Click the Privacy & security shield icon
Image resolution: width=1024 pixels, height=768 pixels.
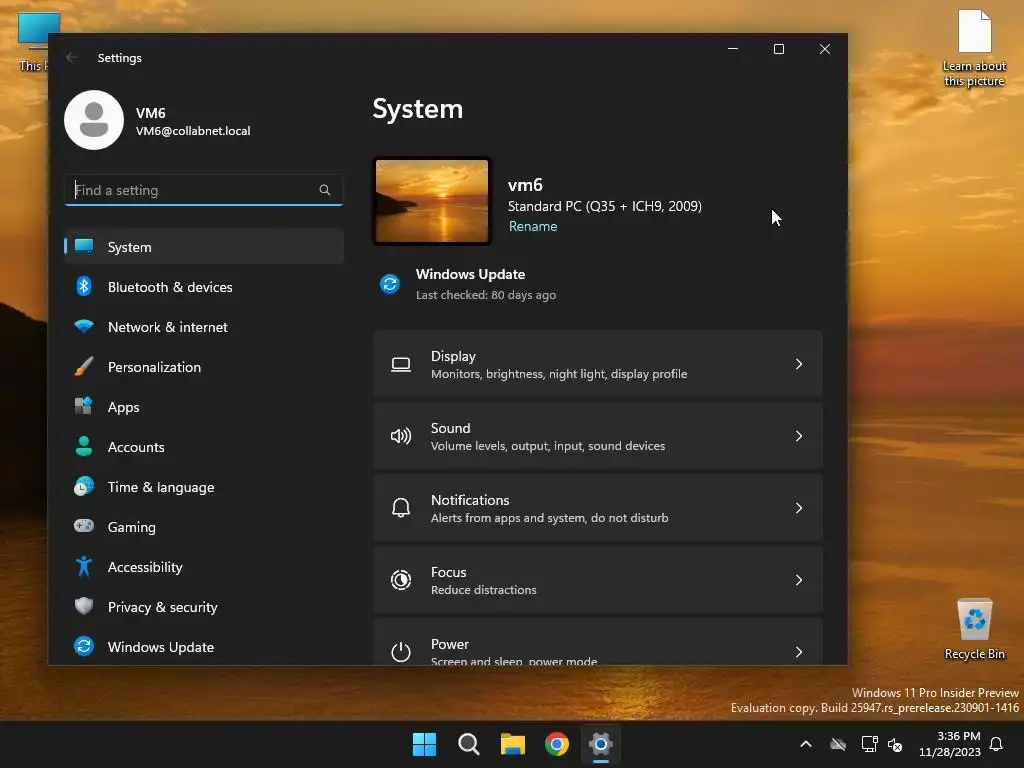pyautogui.click(x=84, y=606)
